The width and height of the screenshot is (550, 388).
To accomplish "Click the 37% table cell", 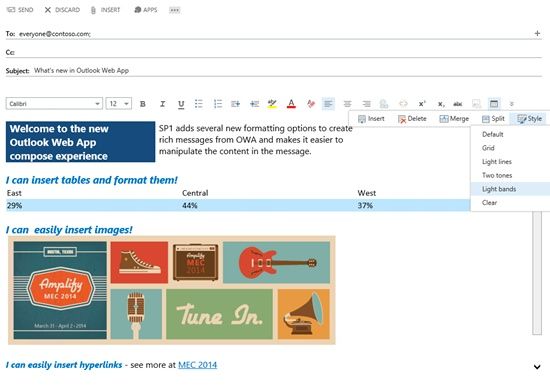I will (x=413, y=205).
